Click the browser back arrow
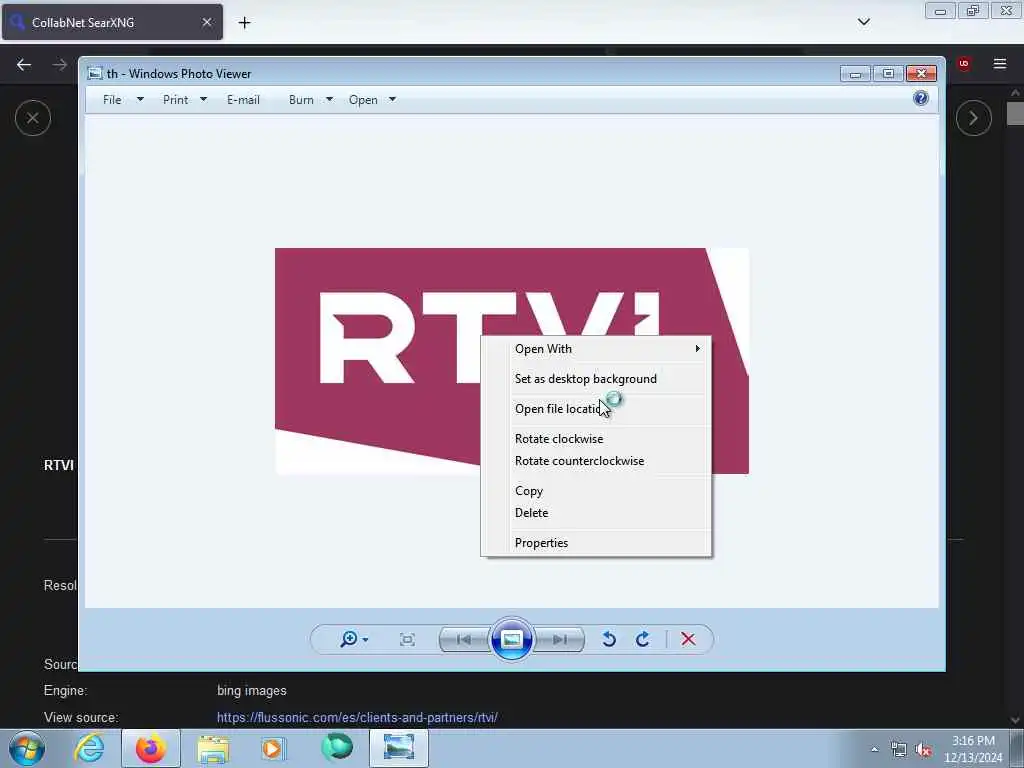Image resolution: width=1024 pixels, height=768 pixels. click(24, 65)
